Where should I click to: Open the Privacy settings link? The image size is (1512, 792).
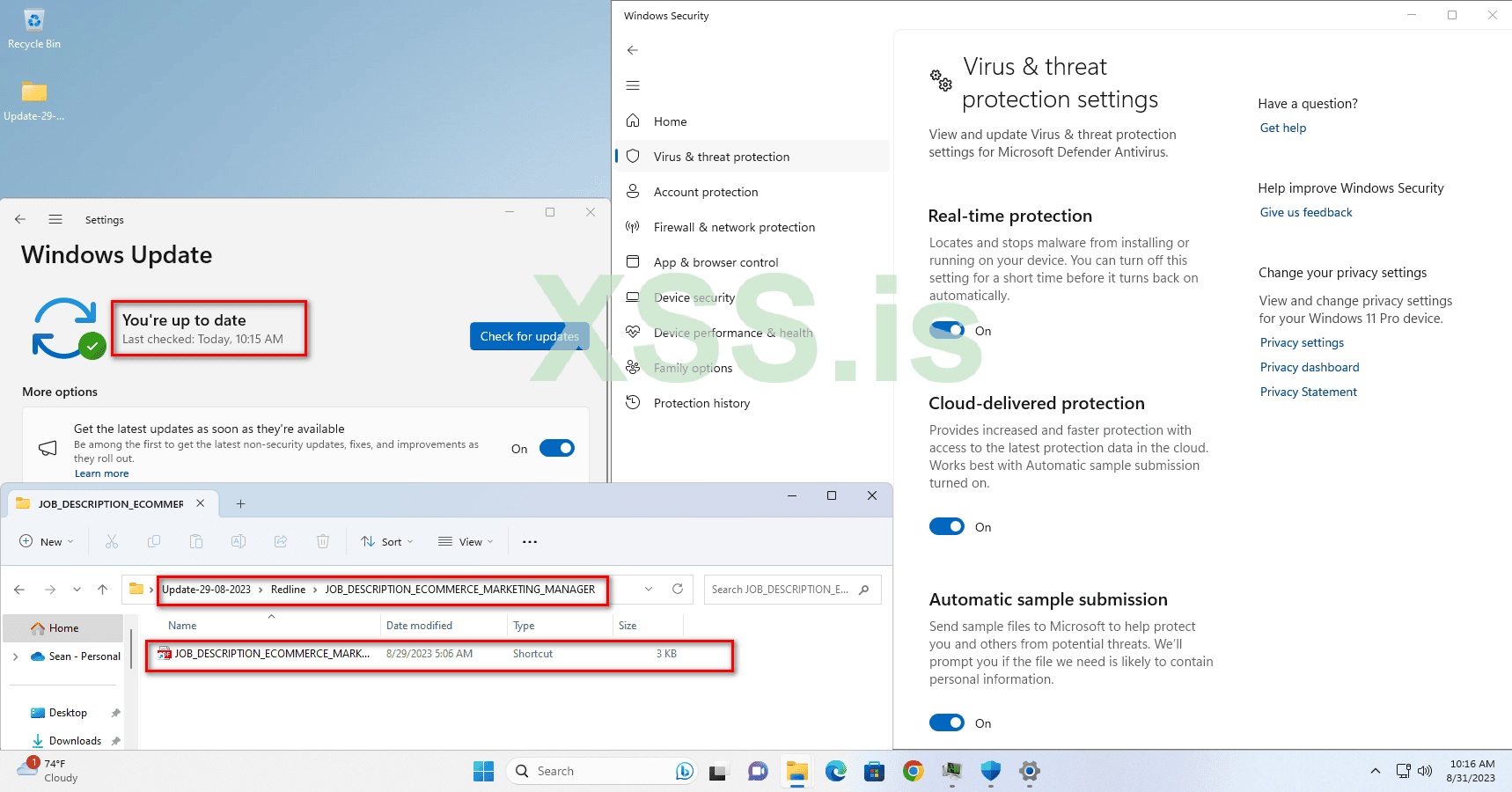(1302, 342)
